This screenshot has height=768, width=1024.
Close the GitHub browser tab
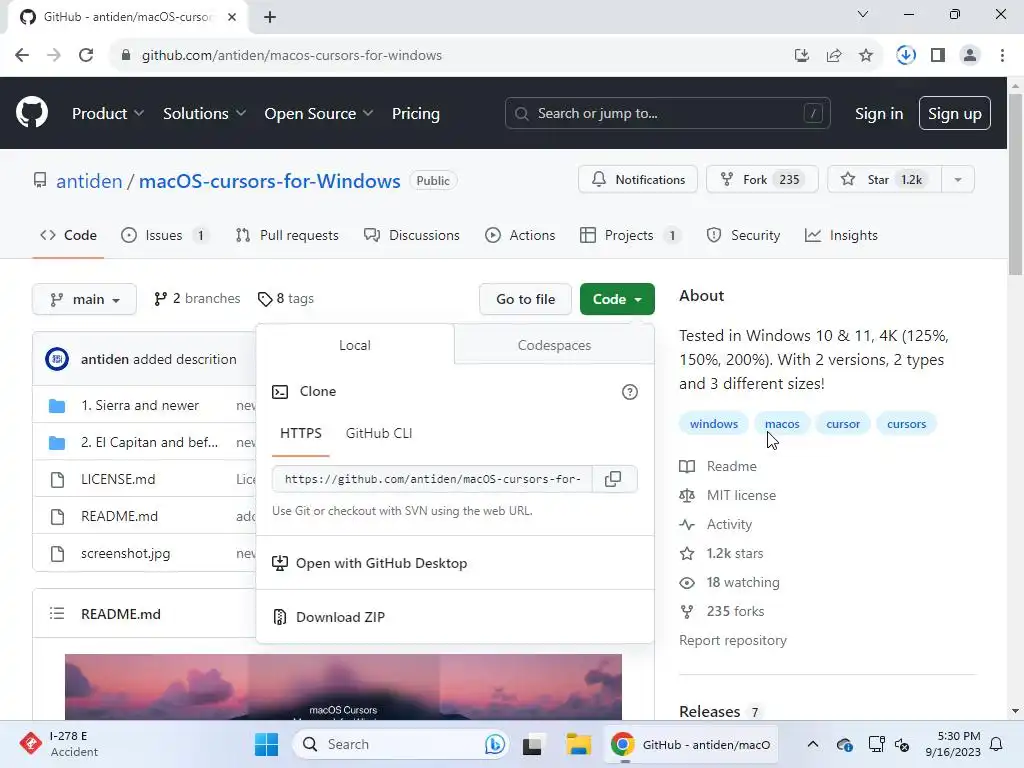point(232,17)
